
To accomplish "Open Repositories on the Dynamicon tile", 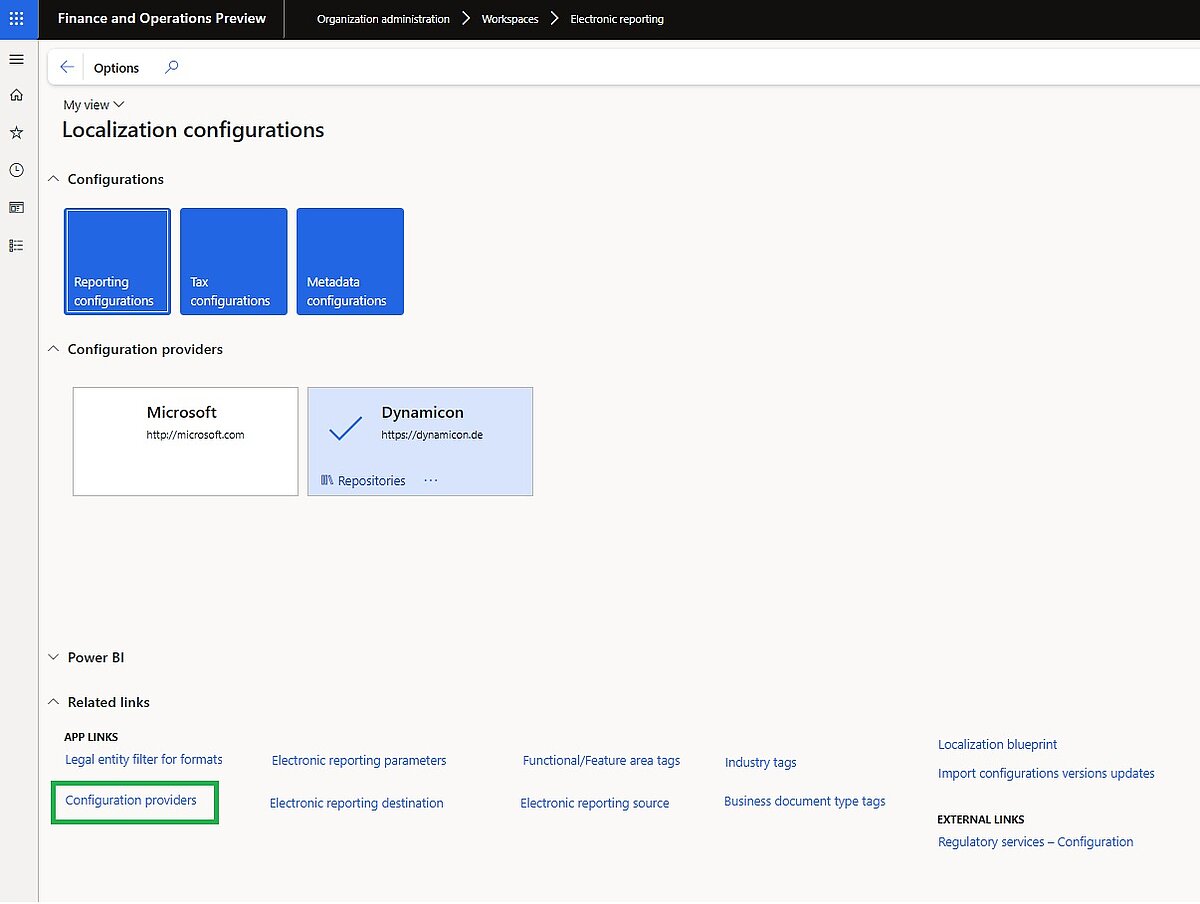I will 363,481.
